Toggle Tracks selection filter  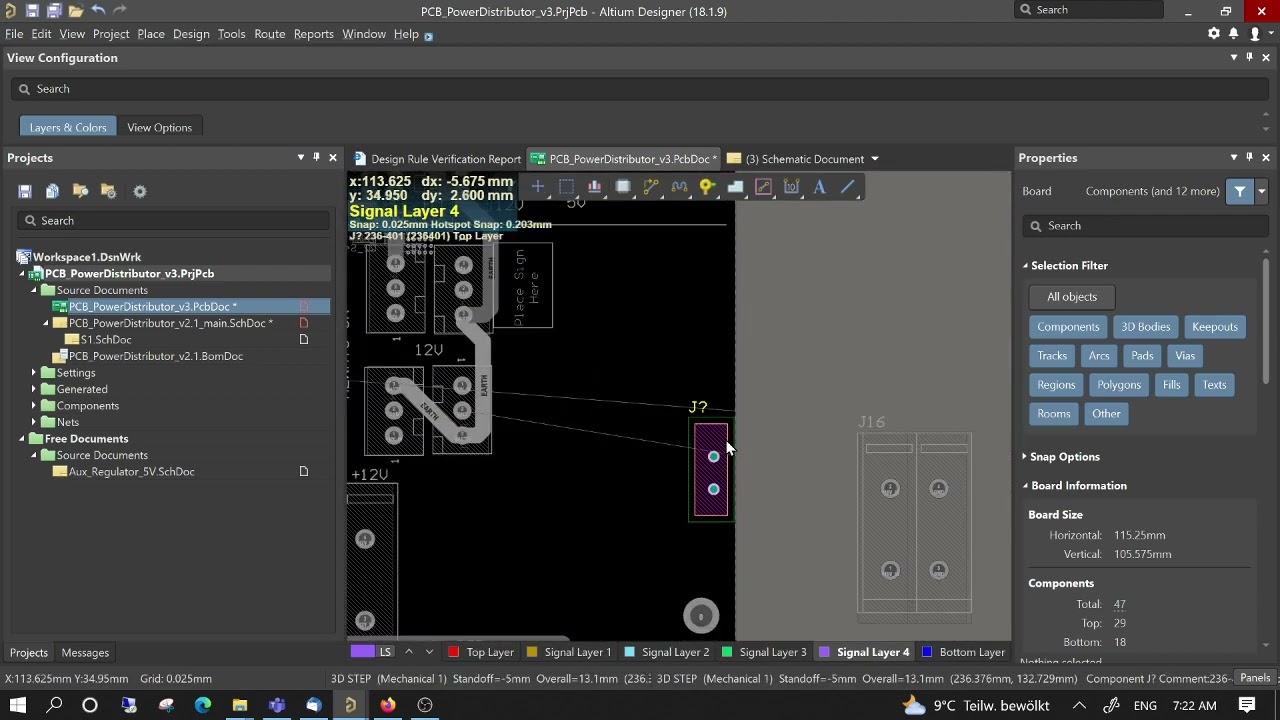click(x=1052, y=356)
